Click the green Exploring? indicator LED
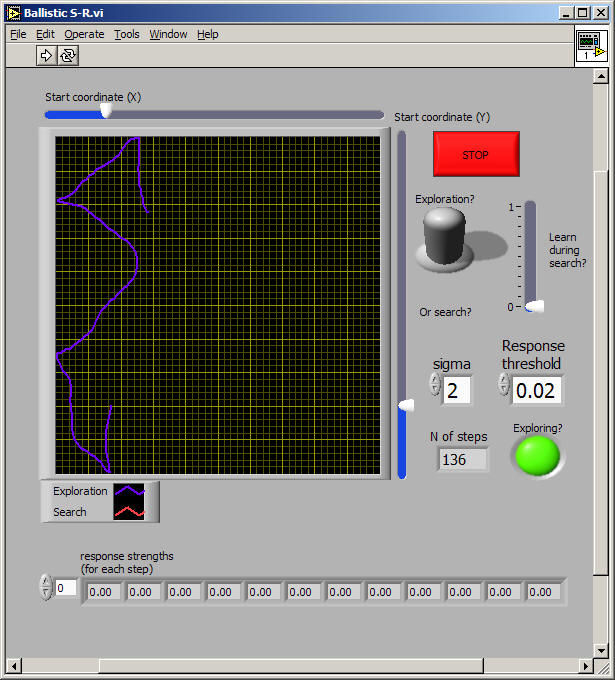The height and width of the screenshot is (680, 615). click(537, 456)
